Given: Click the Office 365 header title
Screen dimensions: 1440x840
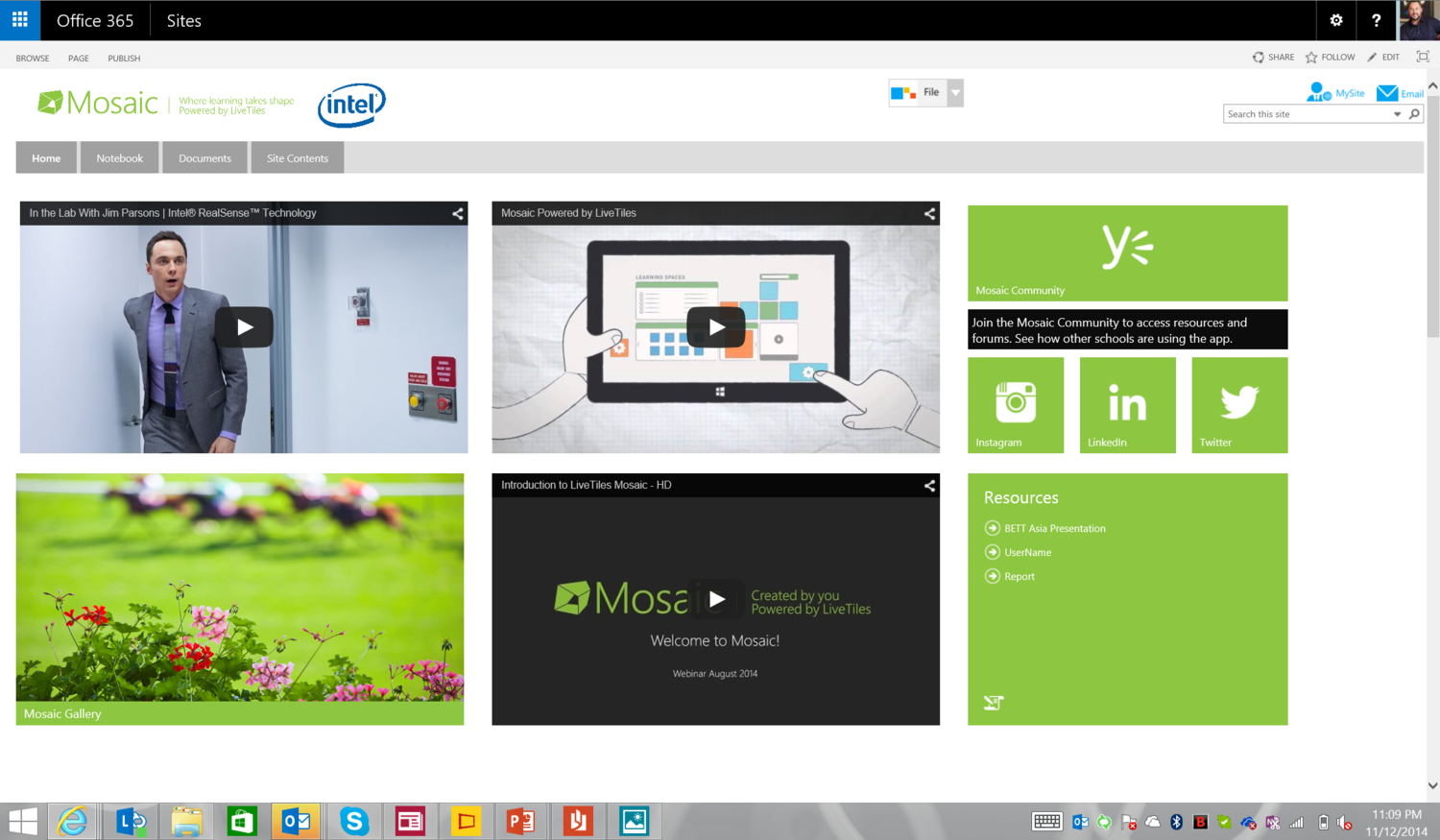Looking at the screenshot, I should click(x=95, y=20).
